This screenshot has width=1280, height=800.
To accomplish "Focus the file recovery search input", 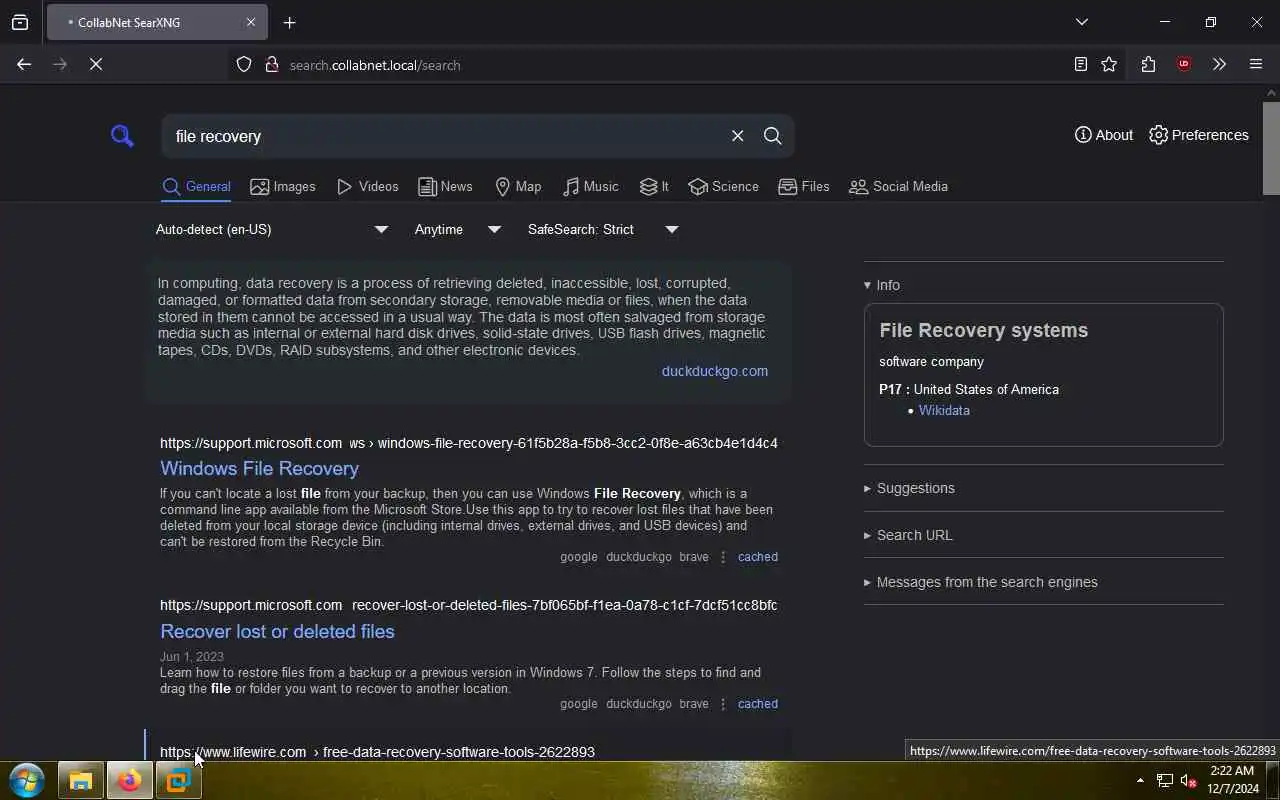I will click(445, 136).
